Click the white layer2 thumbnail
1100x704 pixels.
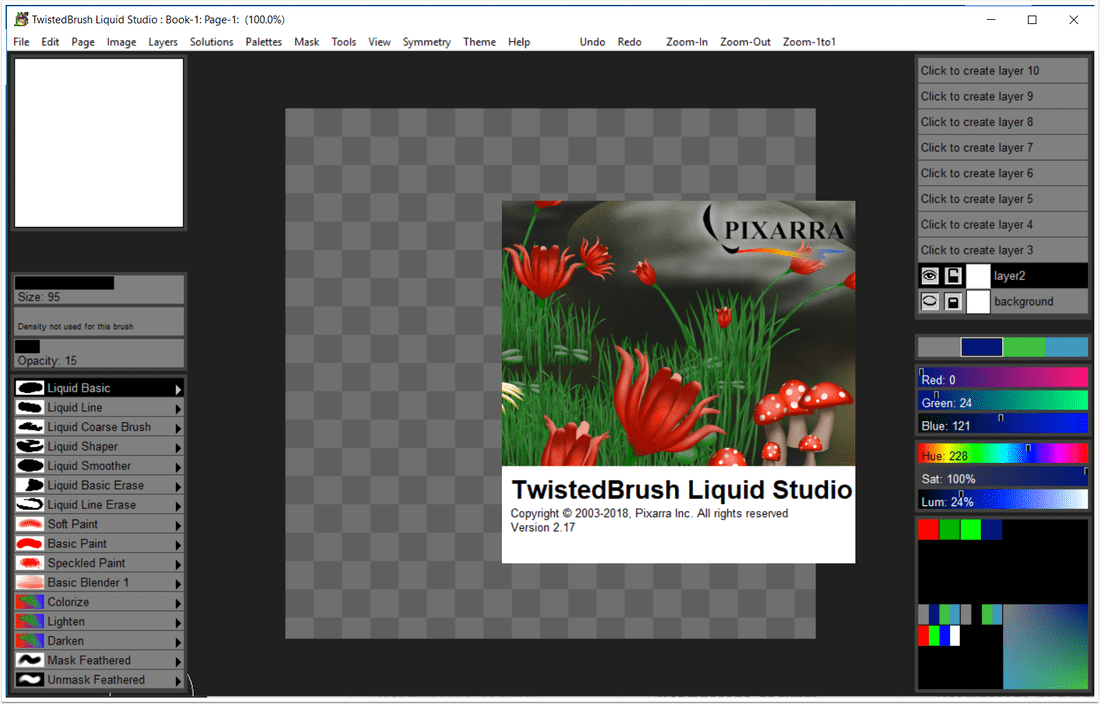[978, 276]
